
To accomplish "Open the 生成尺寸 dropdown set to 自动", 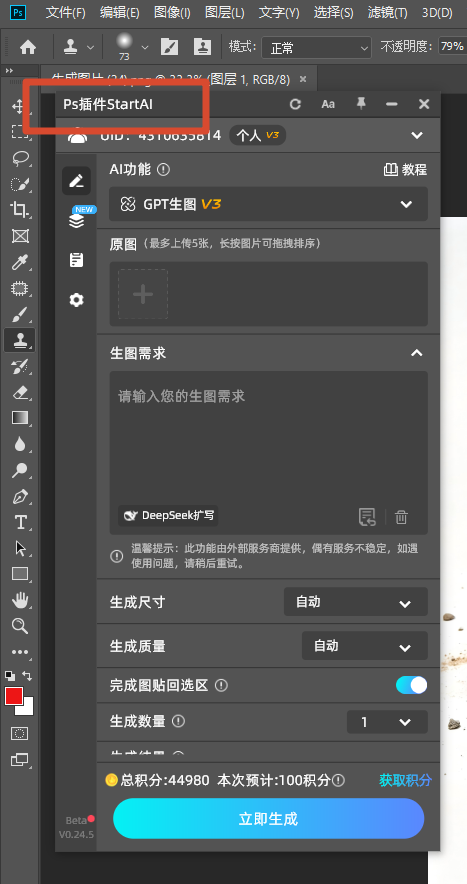I will [355, 602].
